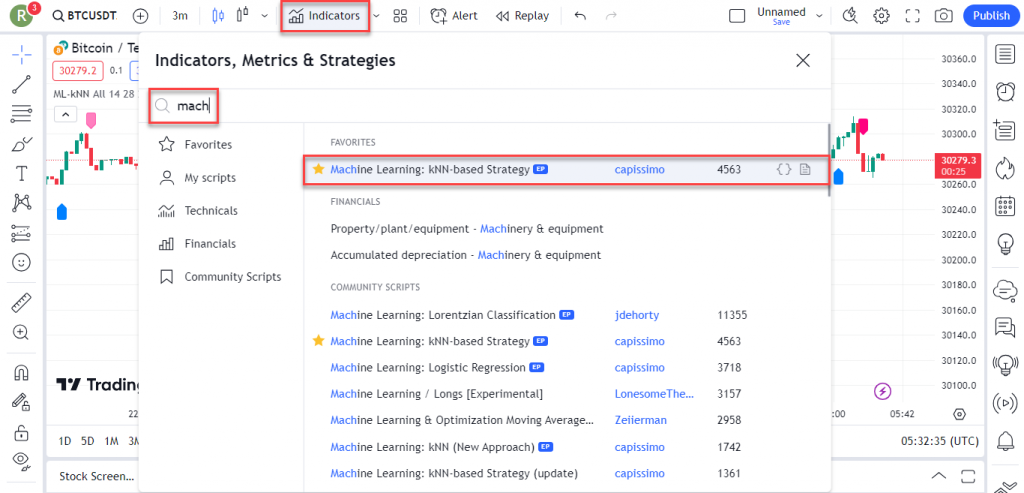Open chart settings gear

coord(882,16)
